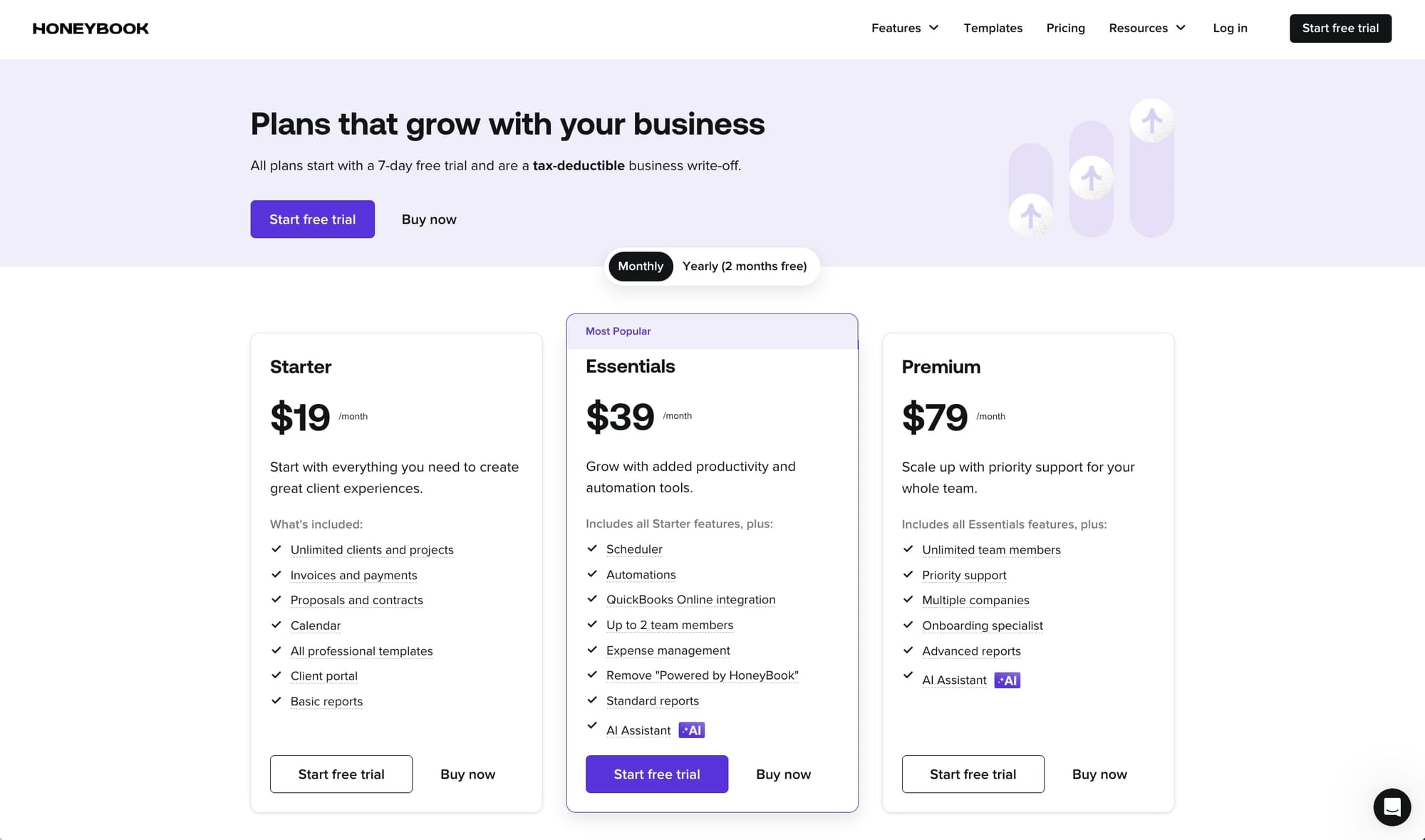This screenshot has height=840, width=1425.
Task: Click the Log in menu item
Action: 1230,28
